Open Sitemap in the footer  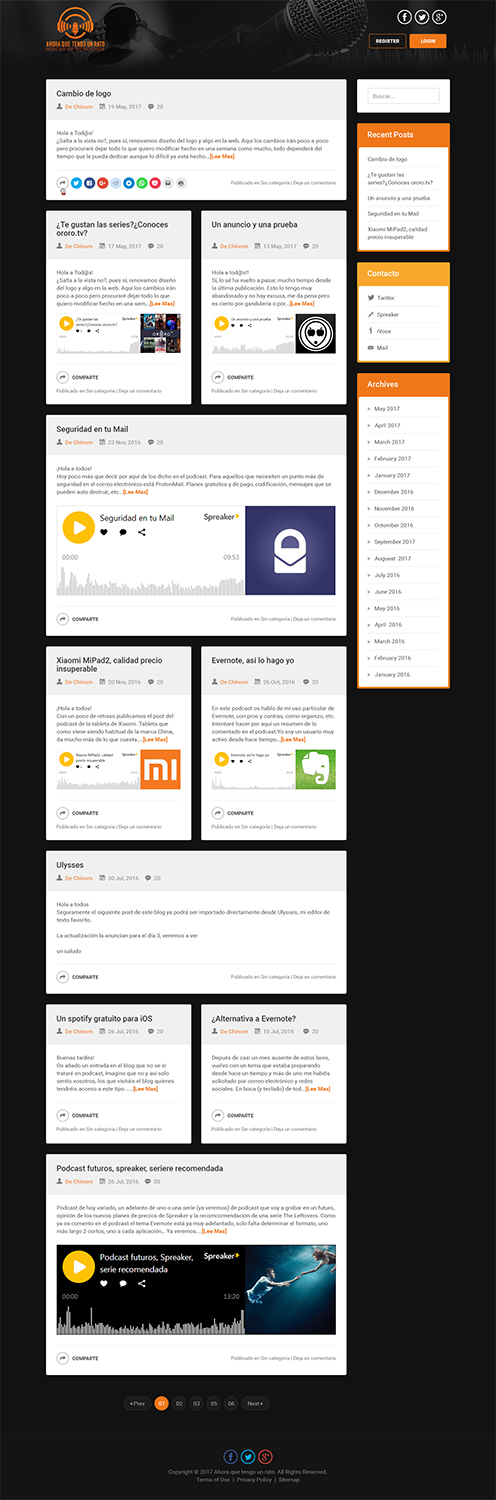[289, 1479]
